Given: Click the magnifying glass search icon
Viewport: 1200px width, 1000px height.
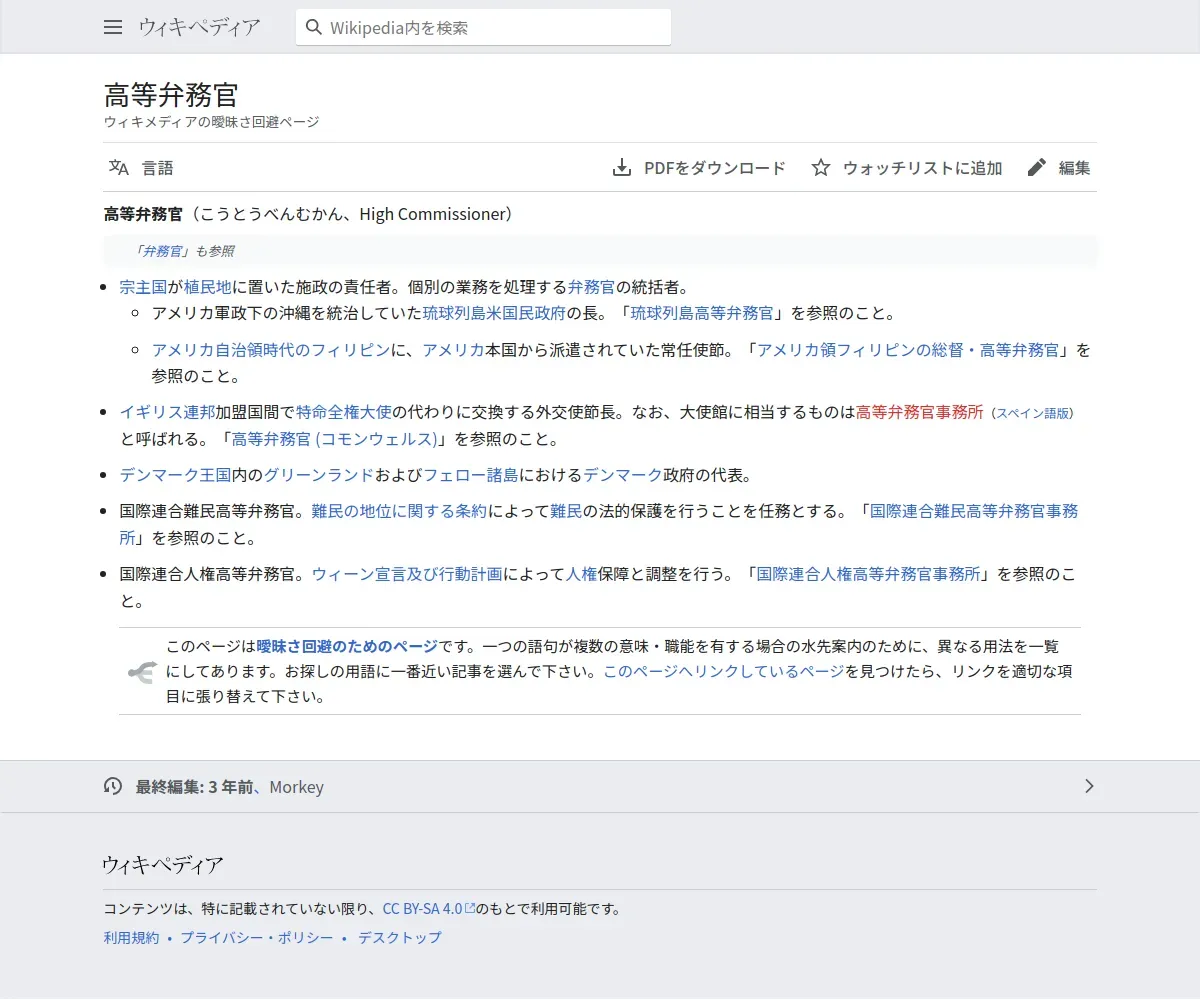Looking at the screenshot, I should click(x=314, y=27).
